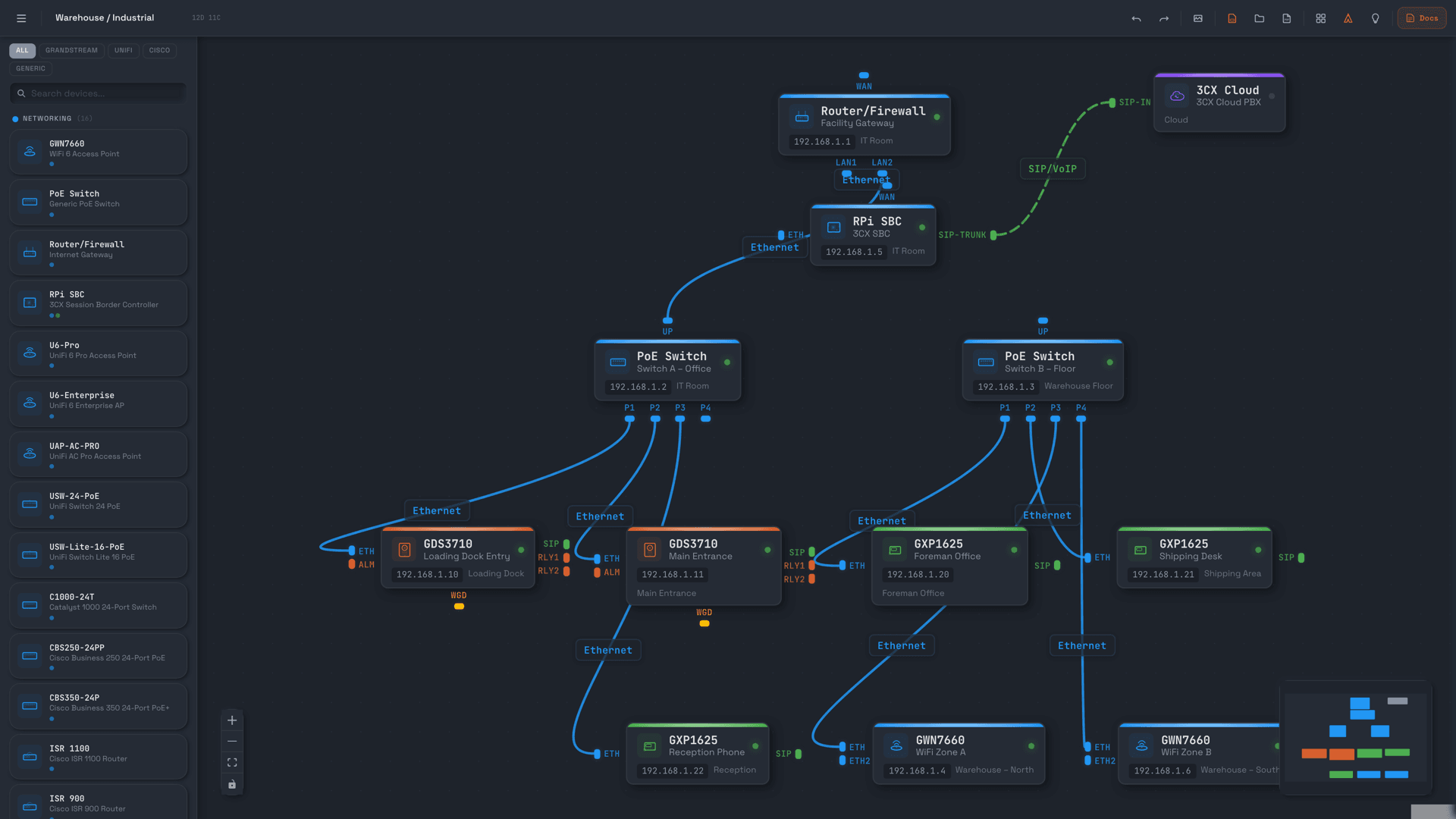1456x819 pixels.
Task: Enable the UNIFI device filter
Action: point(124,50)
